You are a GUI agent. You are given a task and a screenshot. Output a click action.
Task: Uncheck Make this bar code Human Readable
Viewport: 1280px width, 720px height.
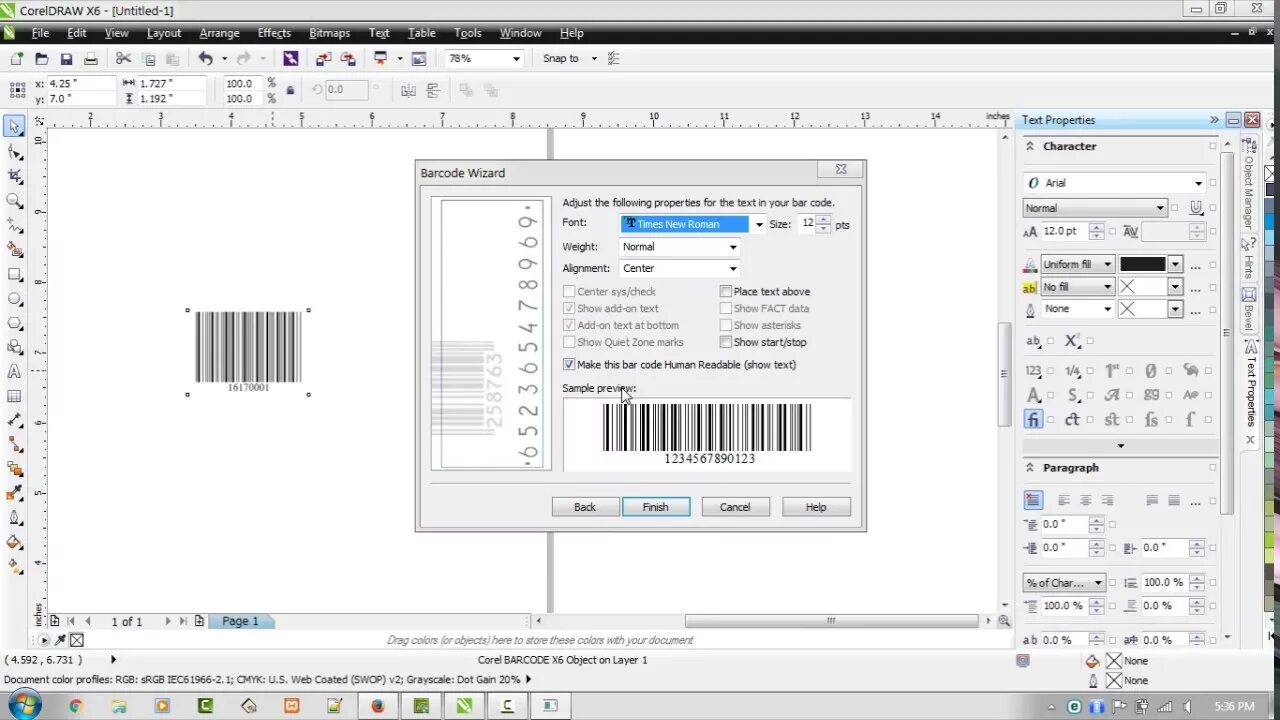(569, 365)
